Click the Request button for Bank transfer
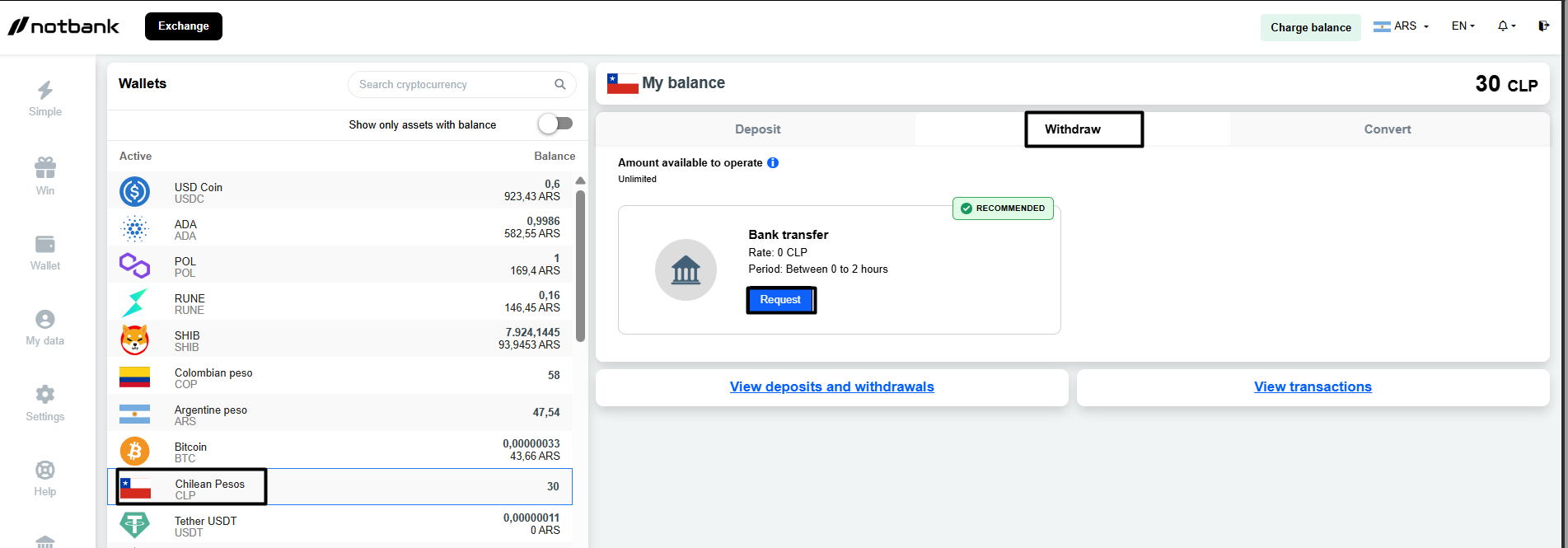The height and width of the screenshot is (548, 1568). coord(780,300)
